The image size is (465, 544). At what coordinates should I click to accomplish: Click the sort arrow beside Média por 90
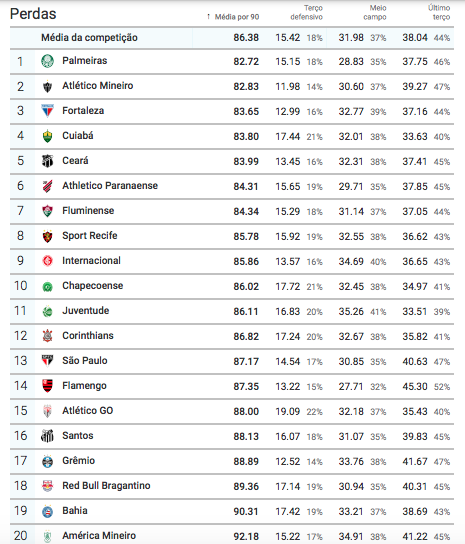click(x=208, y=17)
